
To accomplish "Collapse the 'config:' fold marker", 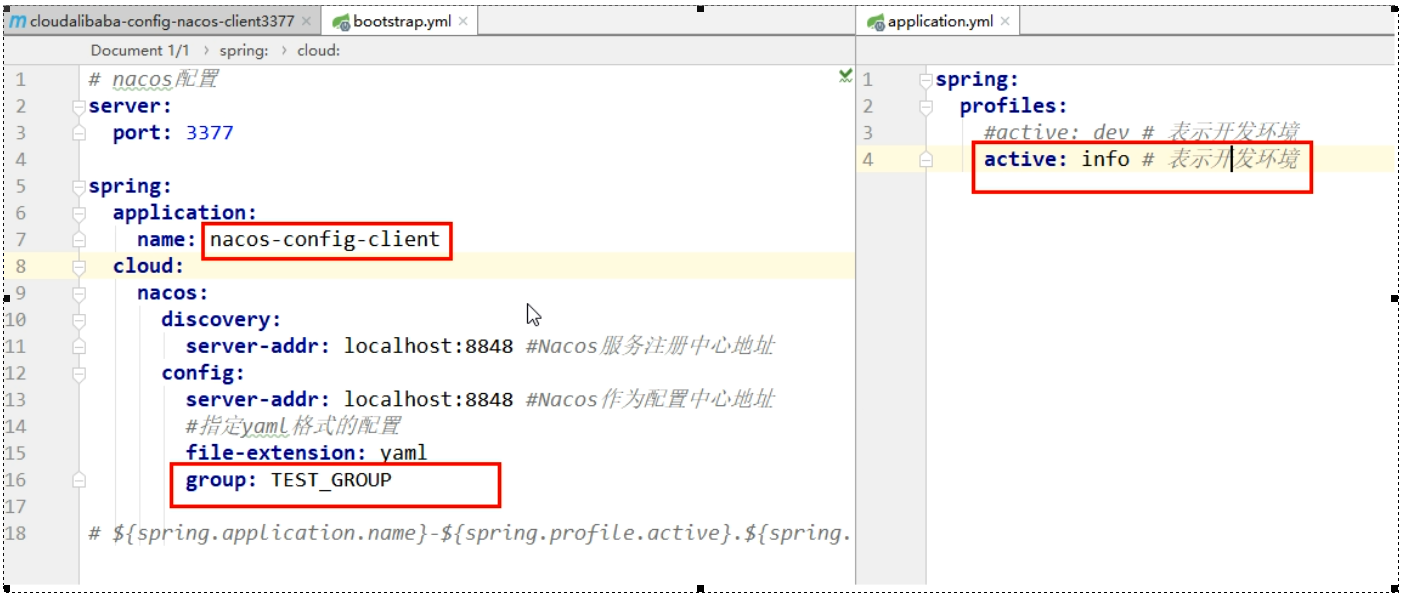I will 79,373.
